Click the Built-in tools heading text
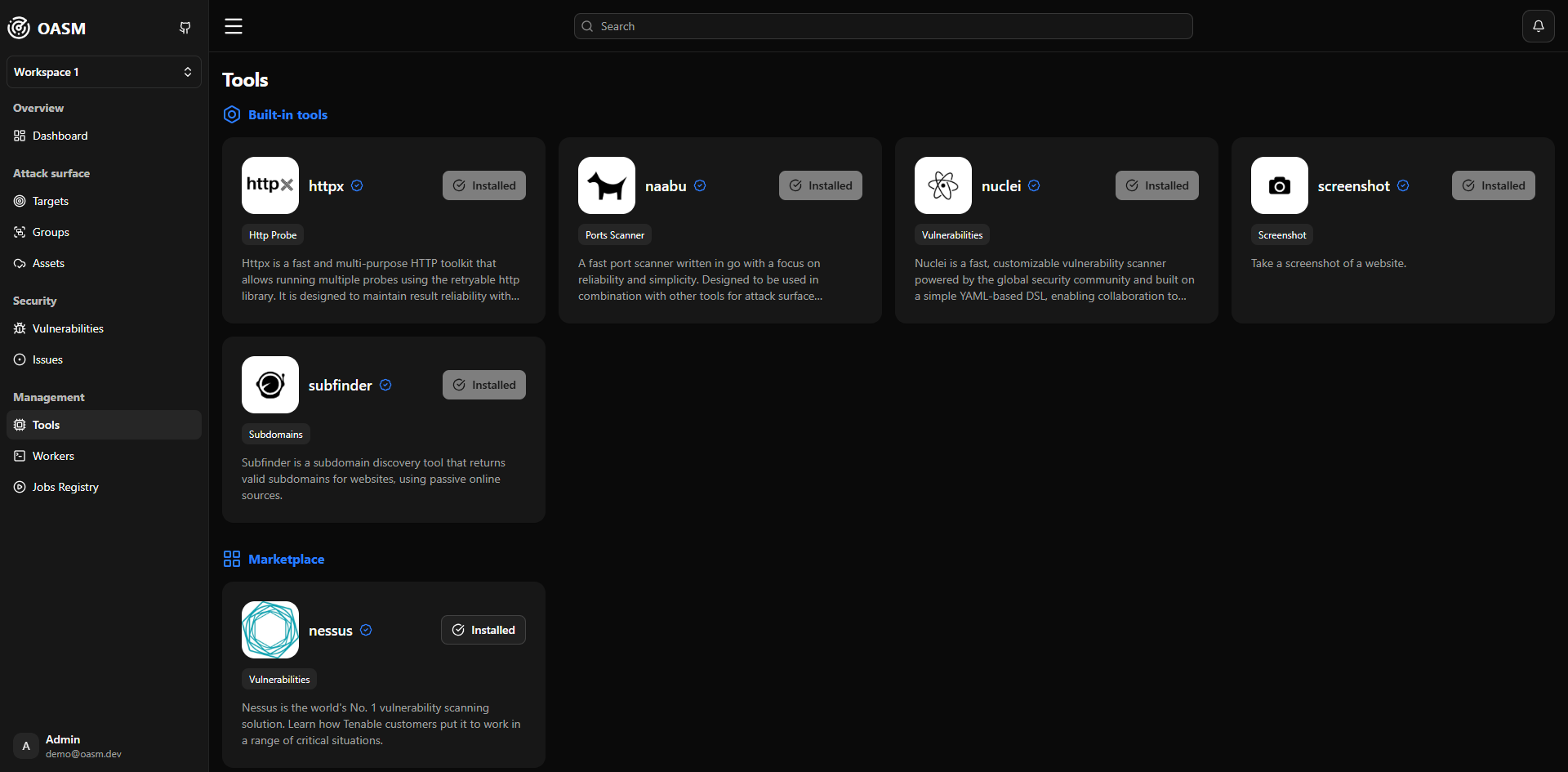 (287, 114)
